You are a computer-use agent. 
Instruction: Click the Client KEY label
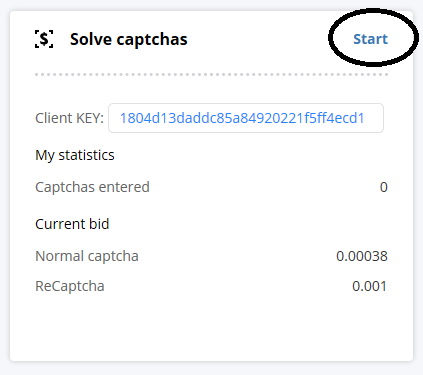(69, 118)
